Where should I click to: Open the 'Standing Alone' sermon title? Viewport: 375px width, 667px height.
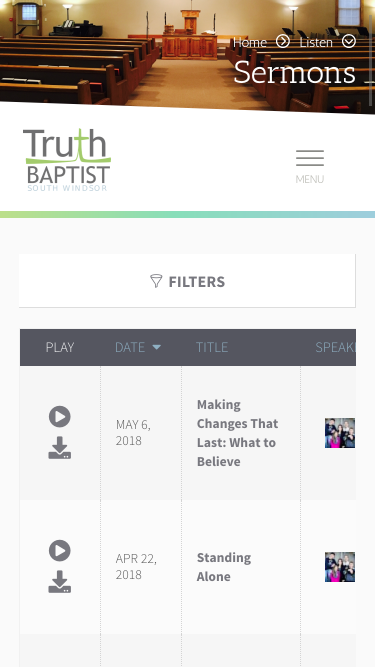(x=224, y=567)
